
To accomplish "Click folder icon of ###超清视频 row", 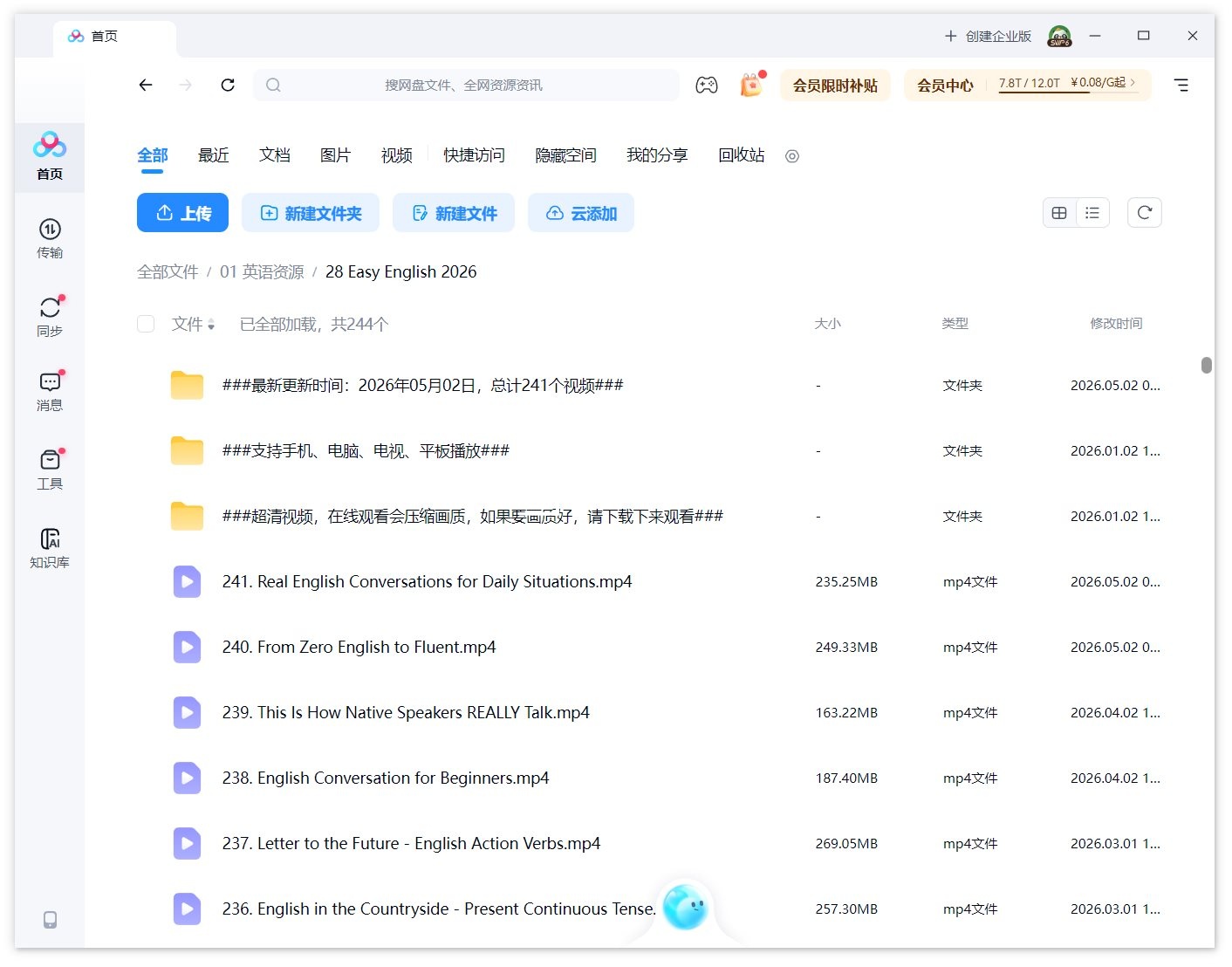I will [187, 516].
